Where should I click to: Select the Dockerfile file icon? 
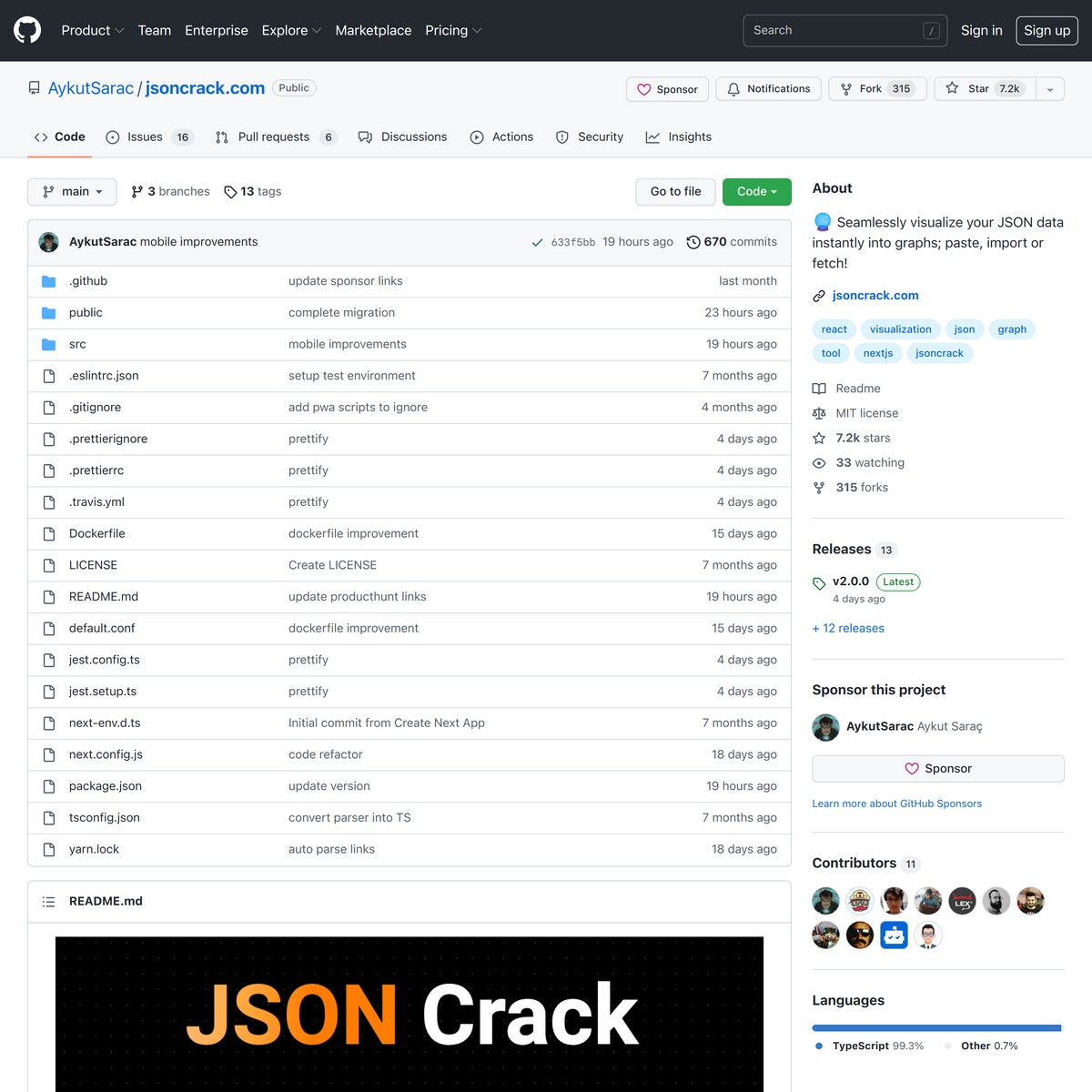(49, 534)
